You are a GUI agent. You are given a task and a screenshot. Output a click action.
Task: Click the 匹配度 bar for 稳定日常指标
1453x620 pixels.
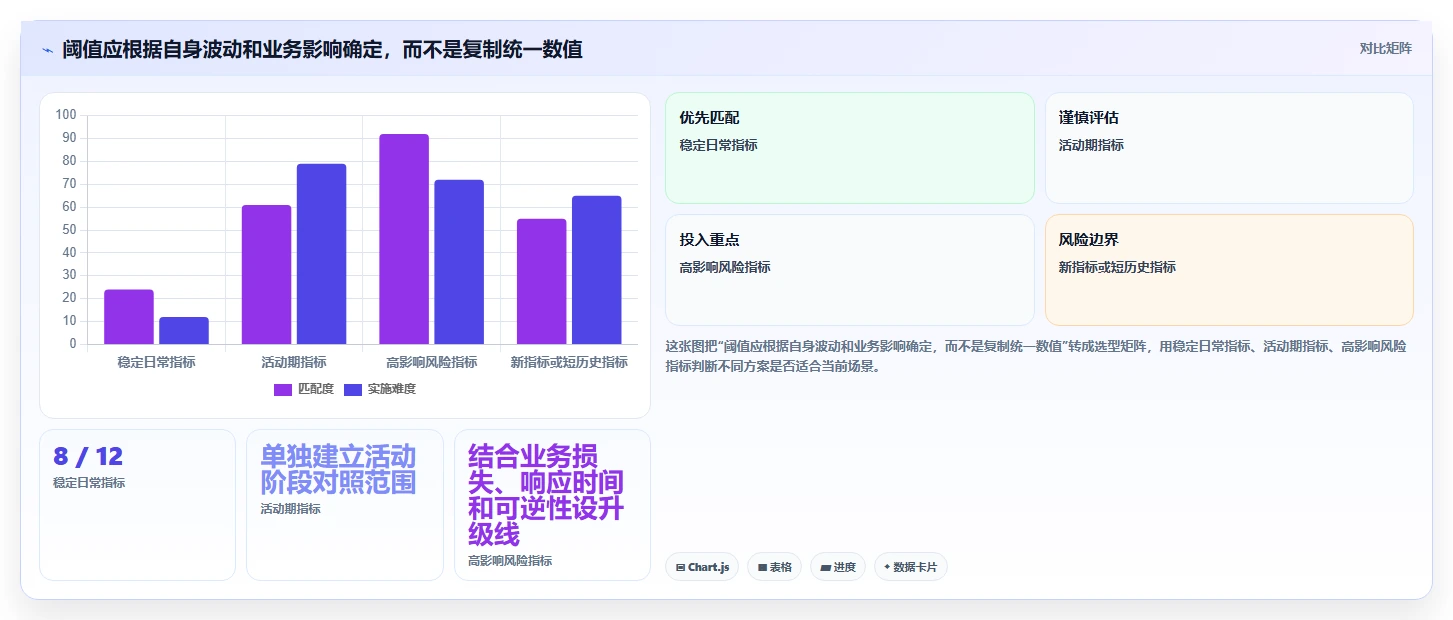(x=129, y=317)
